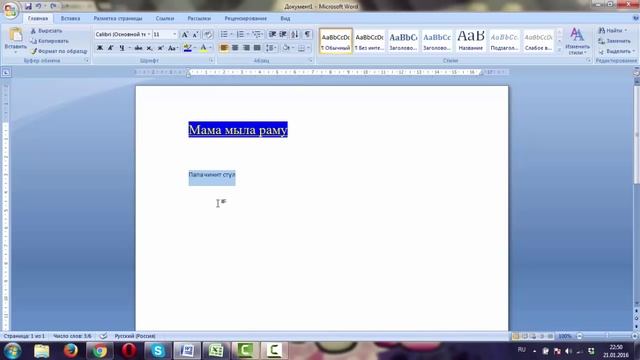Screen dimensions: 640x360
Task: Apply bulleted list
Action: point(224,34)
